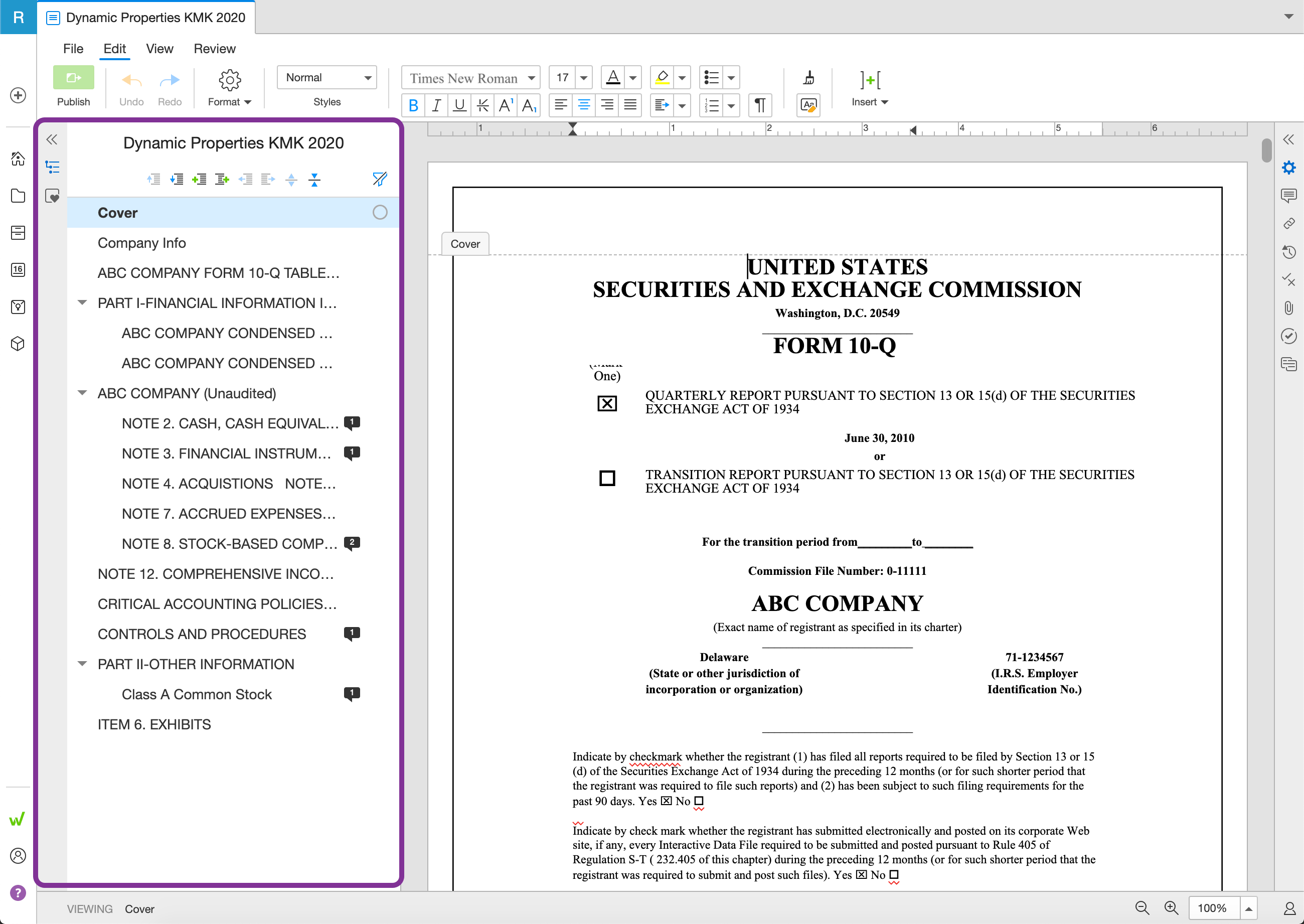Show paragraph marks with pilcrow icon
The height and width of the screenshot is (924, 1304).
pos(759,105)
